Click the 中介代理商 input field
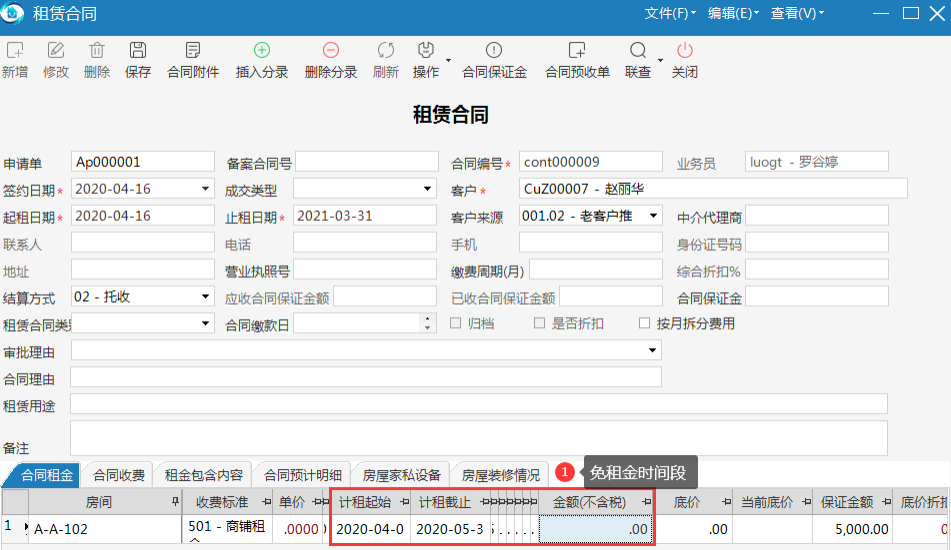The width and height of the screenshot is (951, 550). (817, 216)
